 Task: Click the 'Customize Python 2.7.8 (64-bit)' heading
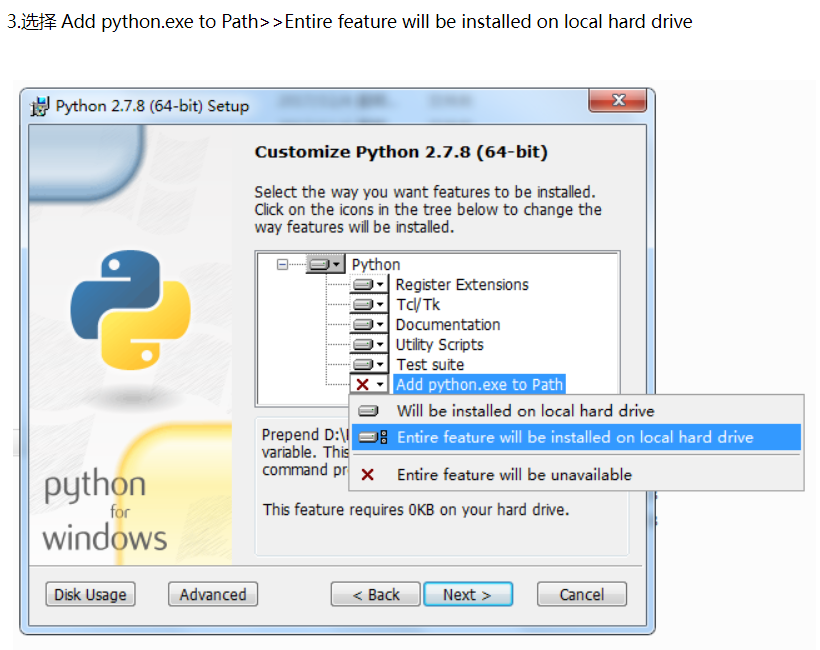401,152
